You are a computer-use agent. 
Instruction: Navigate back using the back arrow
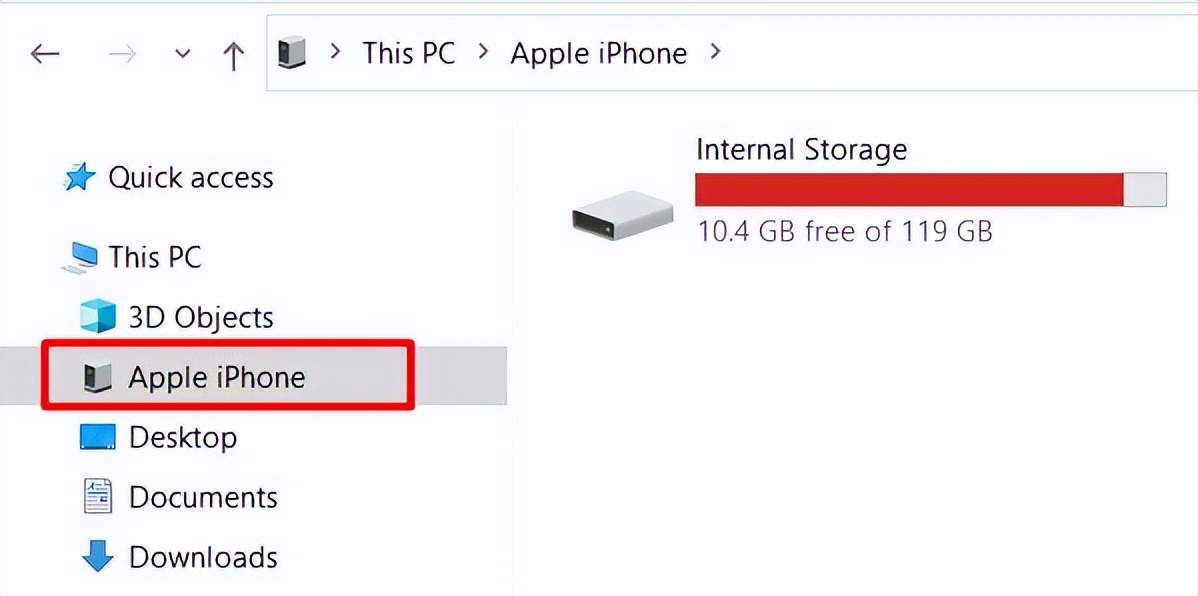point(44,54)
